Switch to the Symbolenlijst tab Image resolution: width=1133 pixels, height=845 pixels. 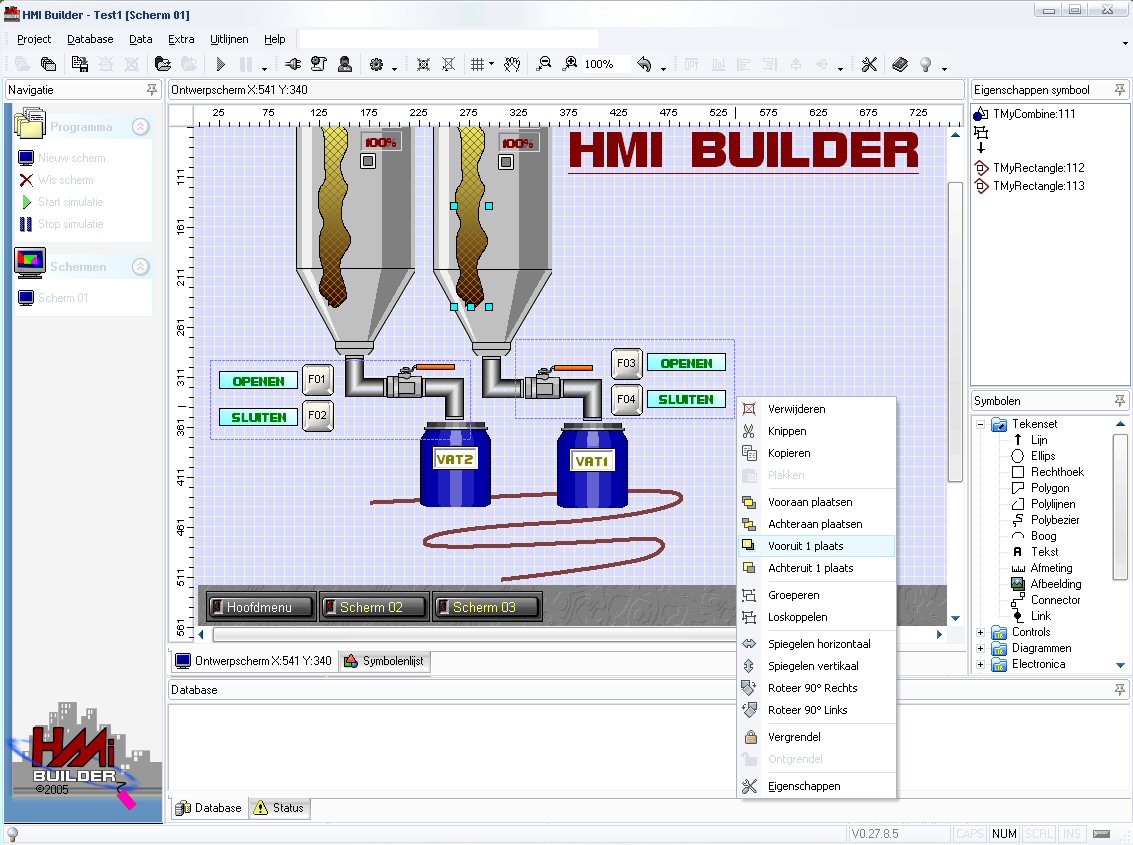click(x=384, y=661)
